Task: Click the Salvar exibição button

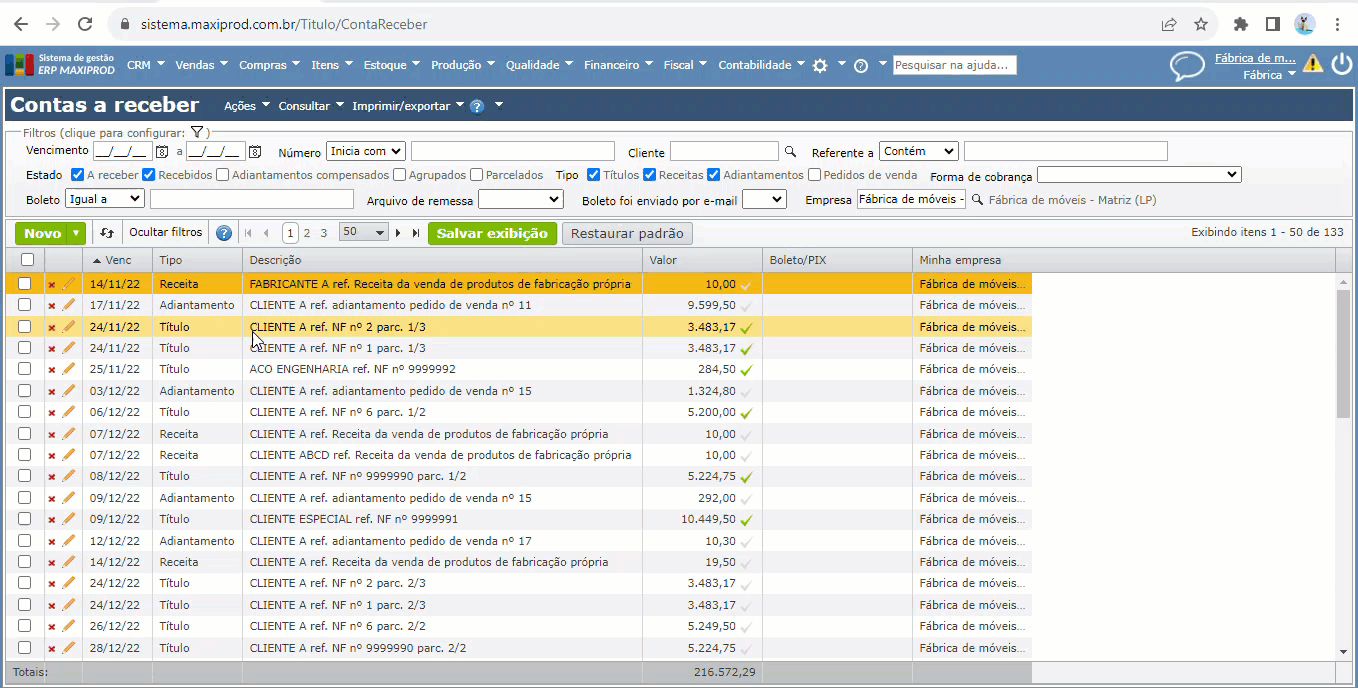Action: pyautogui.click(x=492, y=233)
